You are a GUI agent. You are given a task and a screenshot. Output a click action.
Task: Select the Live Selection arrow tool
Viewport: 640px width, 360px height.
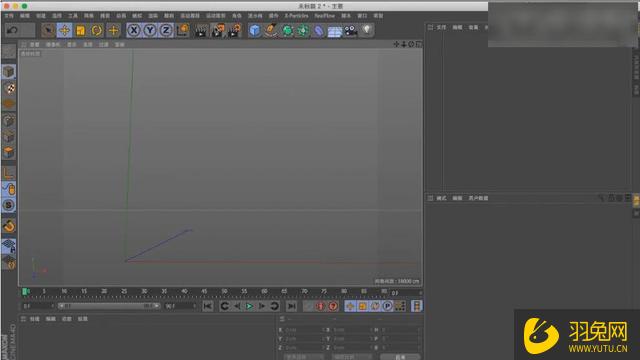(48, 30)
